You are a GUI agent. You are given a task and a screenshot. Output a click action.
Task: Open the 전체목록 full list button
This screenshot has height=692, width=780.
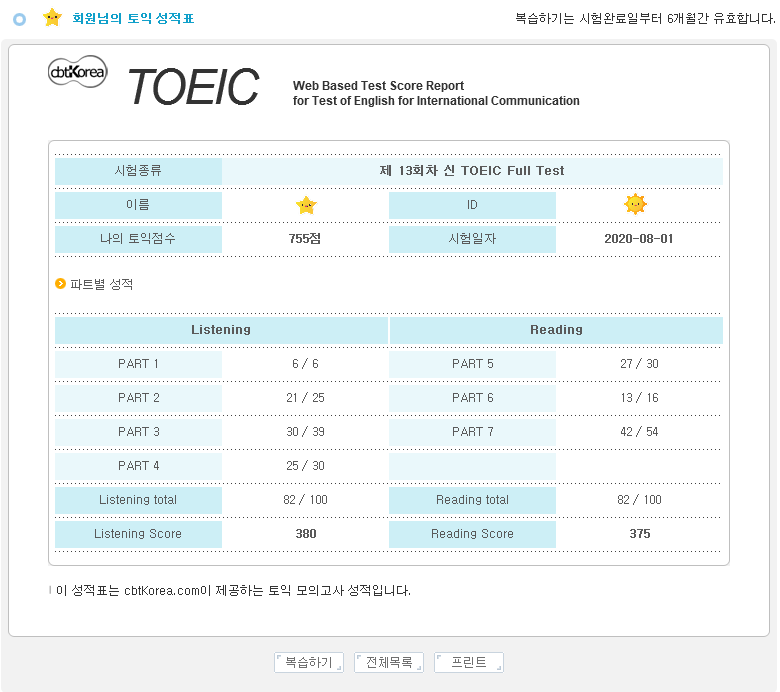pos(389,662)
